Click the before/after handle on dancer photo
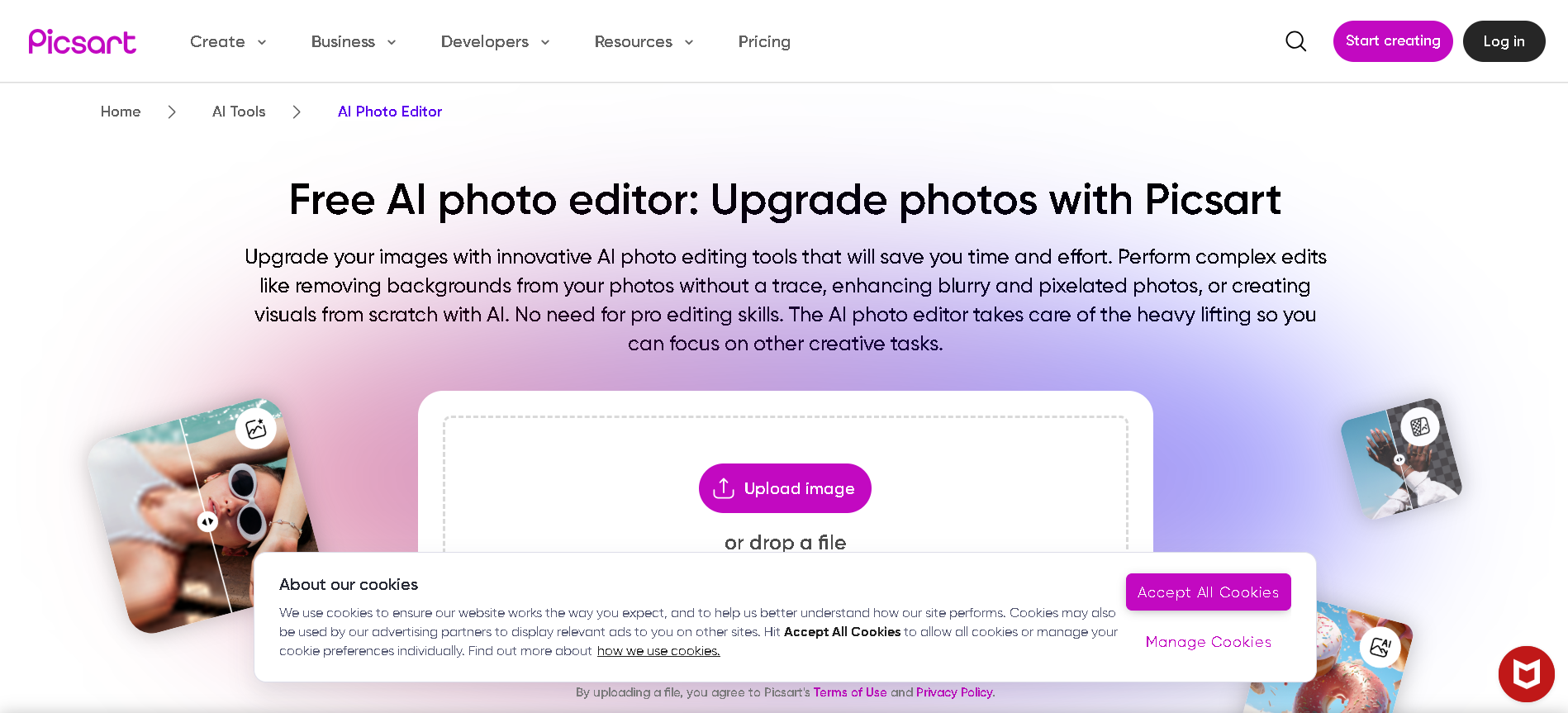Screen dimensions: 1568x713 click(1399, 460)
